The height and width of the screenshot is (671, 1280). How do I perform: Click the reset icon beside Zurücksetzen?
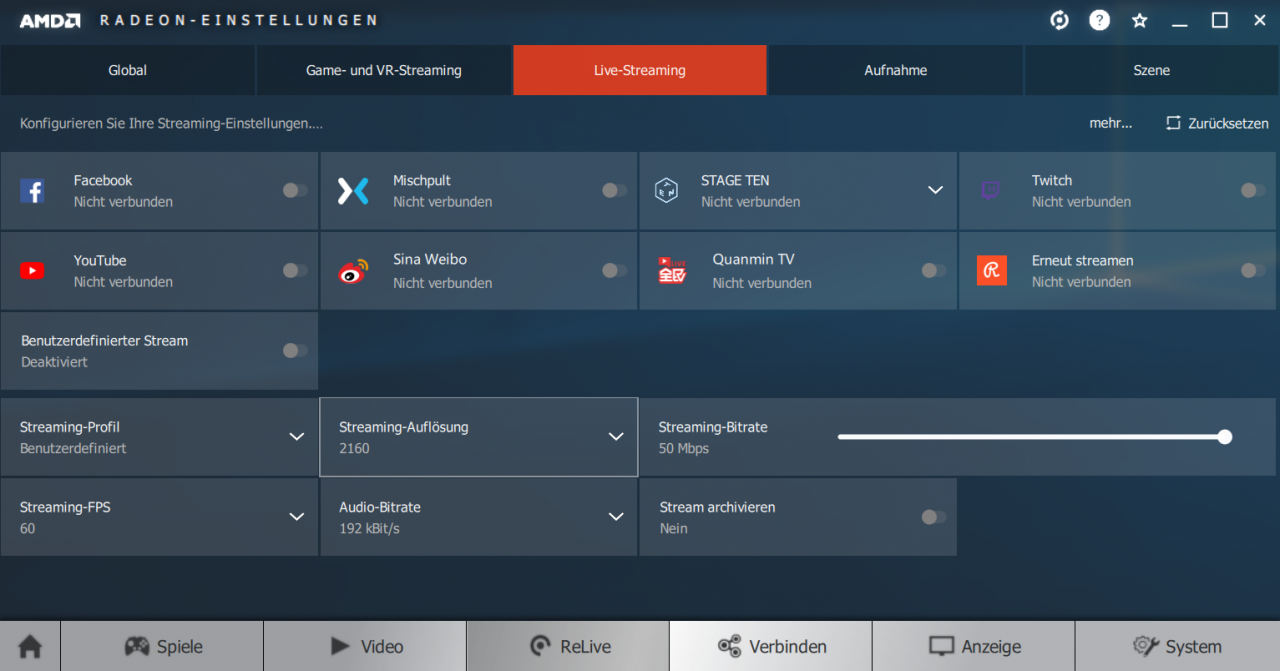(1173, 123)
